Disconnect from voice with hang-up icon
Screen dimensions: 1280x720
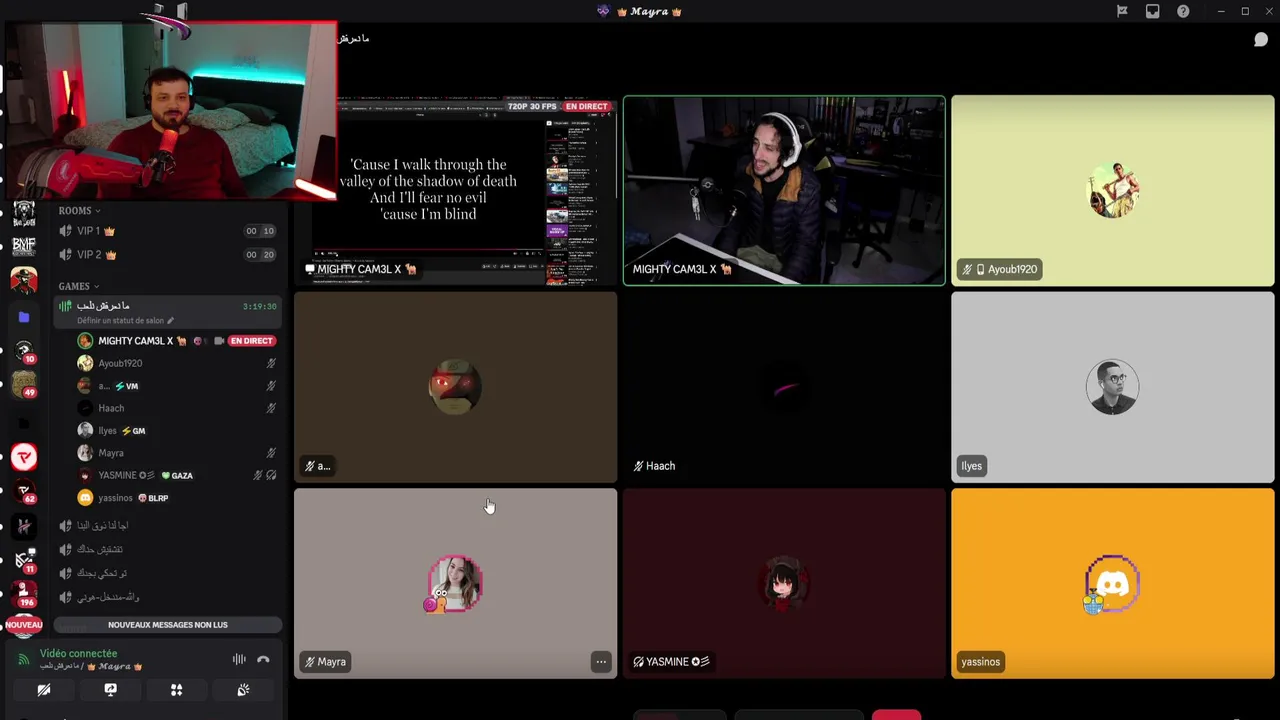point(263,659)
